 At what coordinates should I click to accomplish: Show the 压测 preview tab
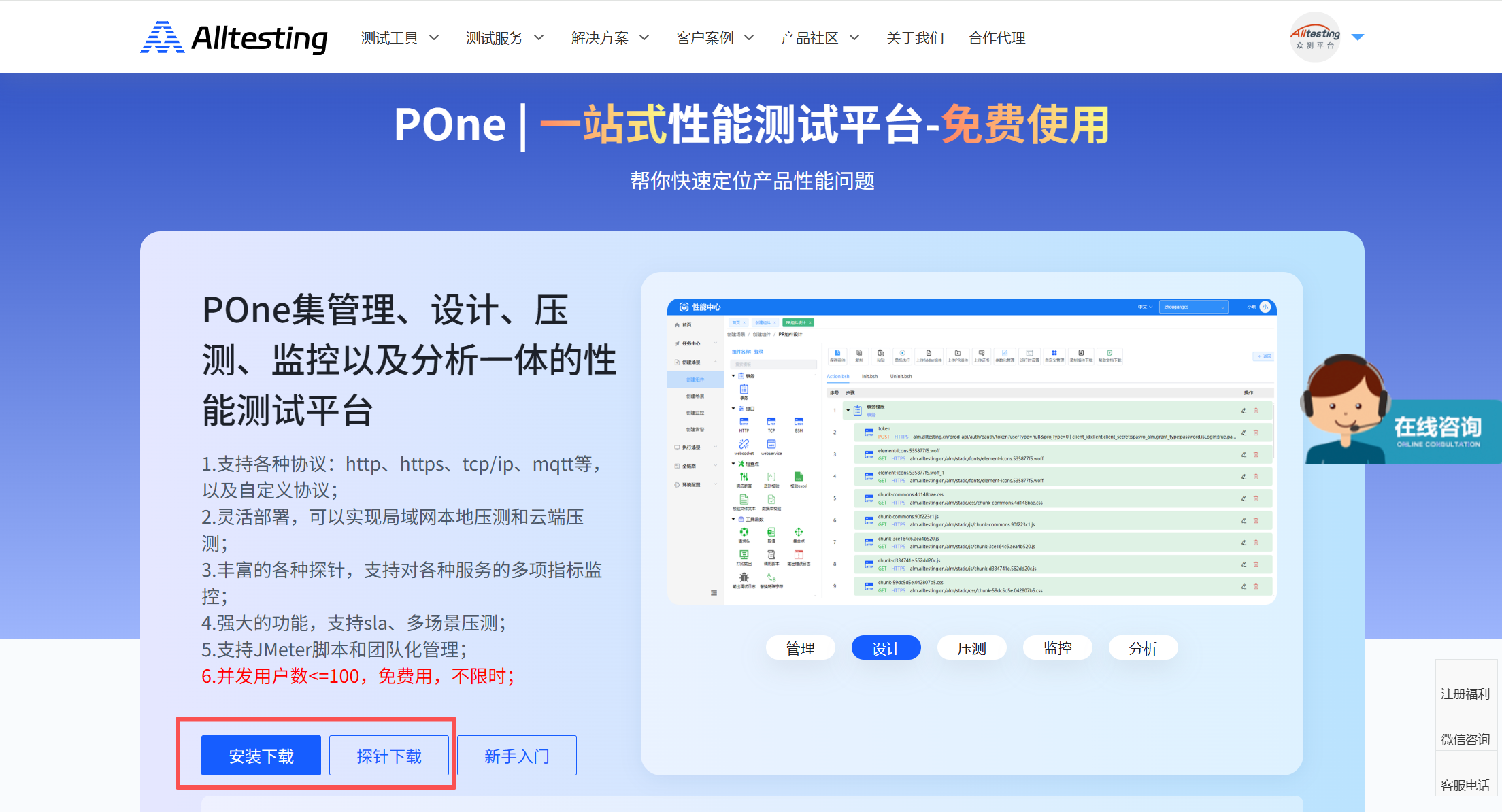[x=971, y=648]
